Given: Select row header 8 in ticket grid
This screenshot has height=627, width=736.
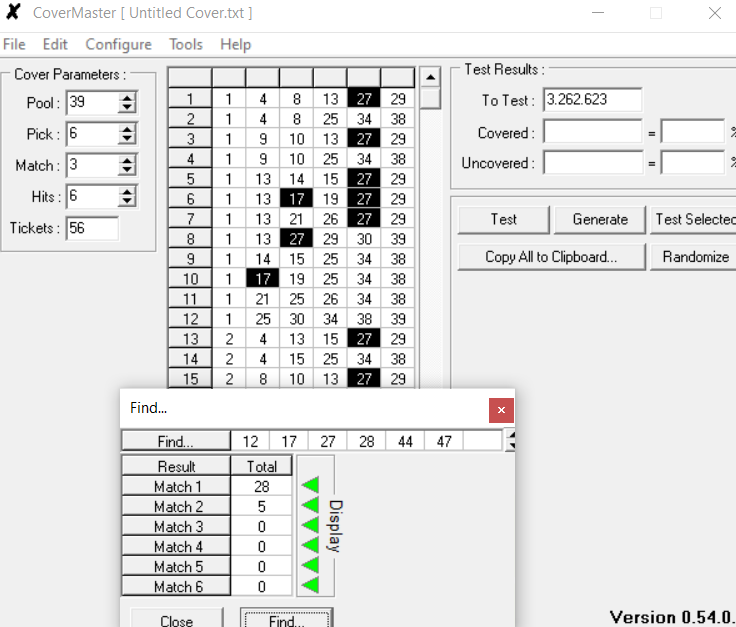Looking at the screenshot, I should coord(190,239).
